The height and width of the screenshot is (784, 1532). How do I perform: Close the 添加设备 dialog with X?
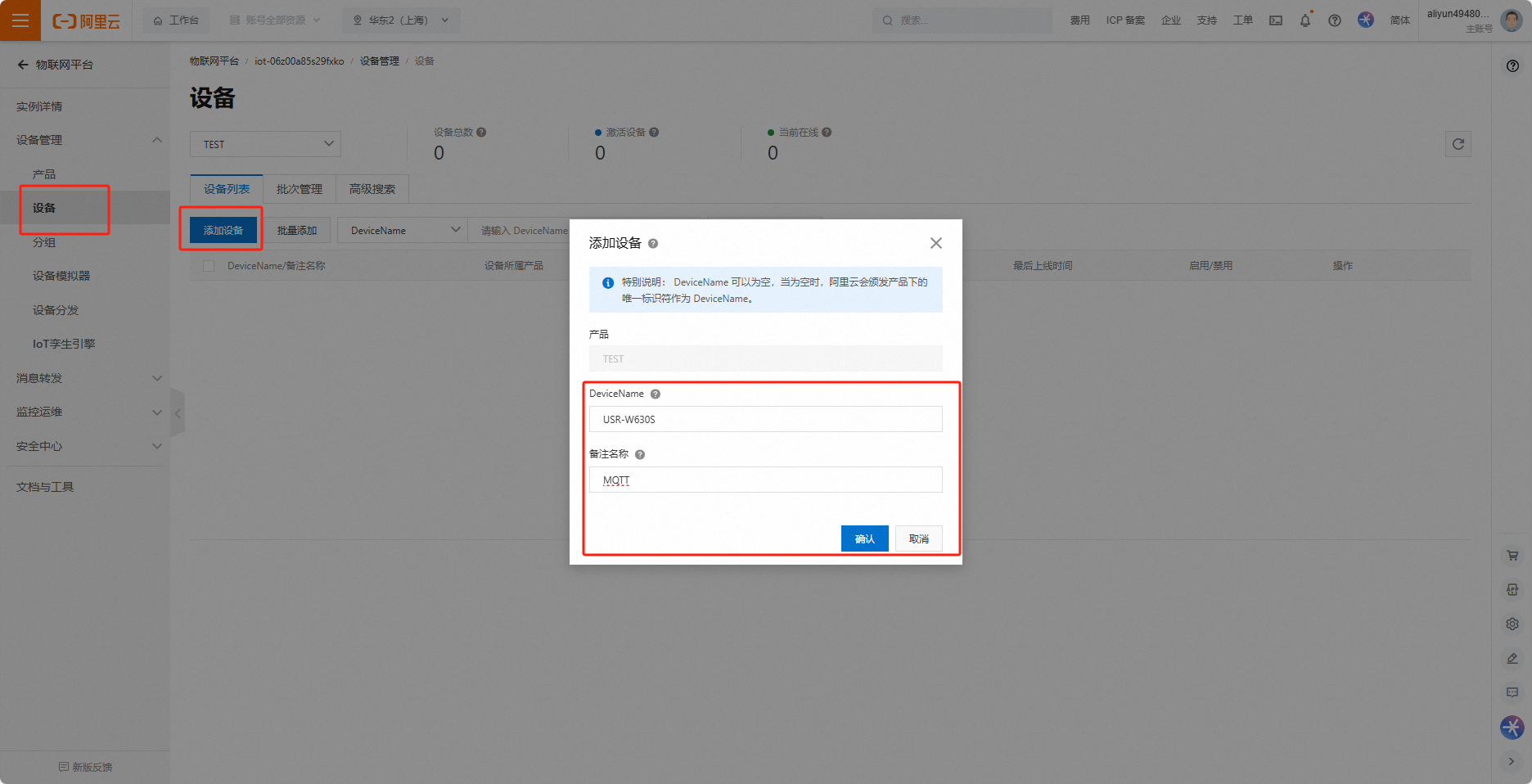tap(935, 243)
